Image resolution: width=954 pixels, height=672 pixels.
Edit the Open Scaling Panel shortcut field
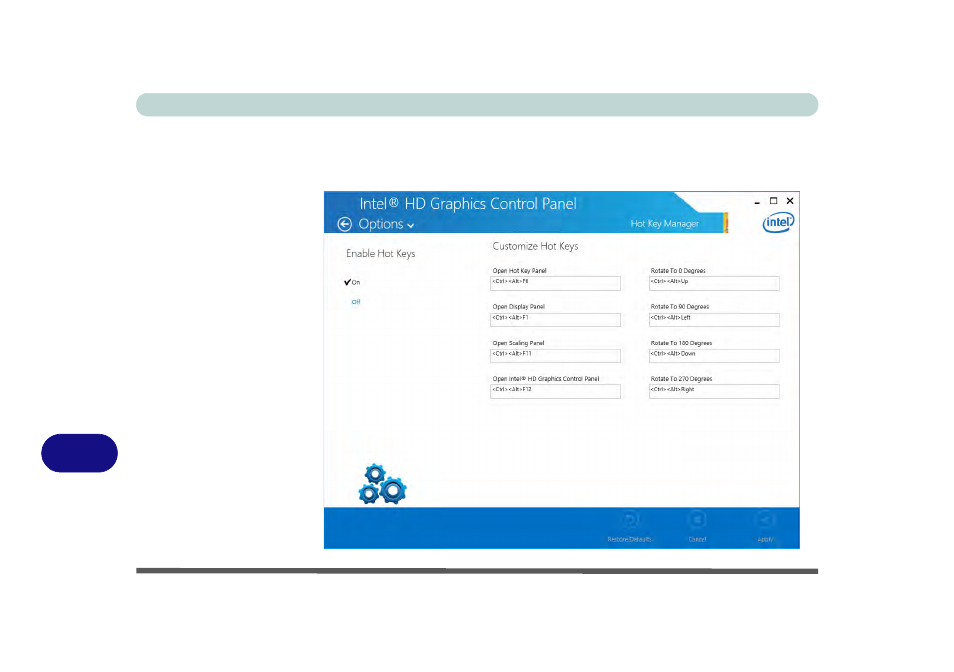point(555,355)
